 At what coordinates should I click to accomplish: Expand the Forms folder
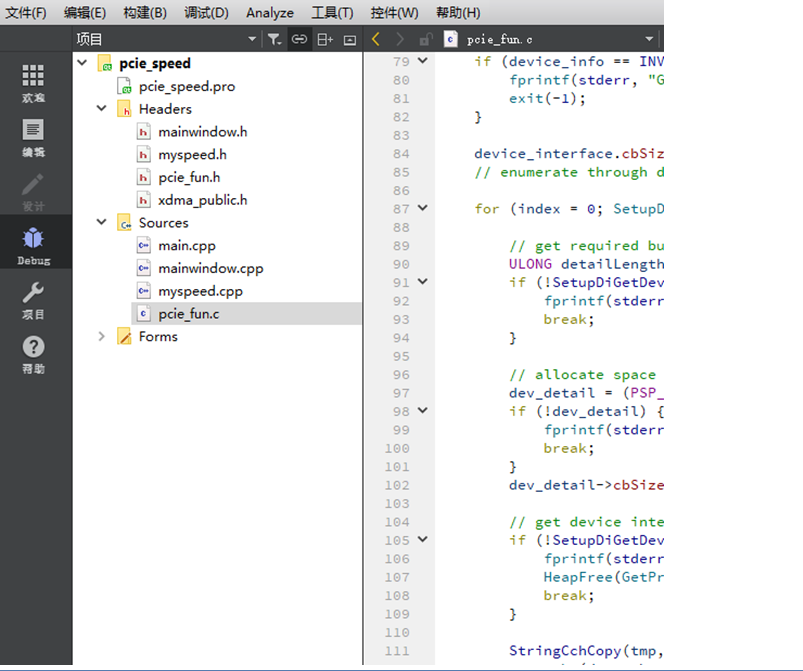[x=101, y=336]
